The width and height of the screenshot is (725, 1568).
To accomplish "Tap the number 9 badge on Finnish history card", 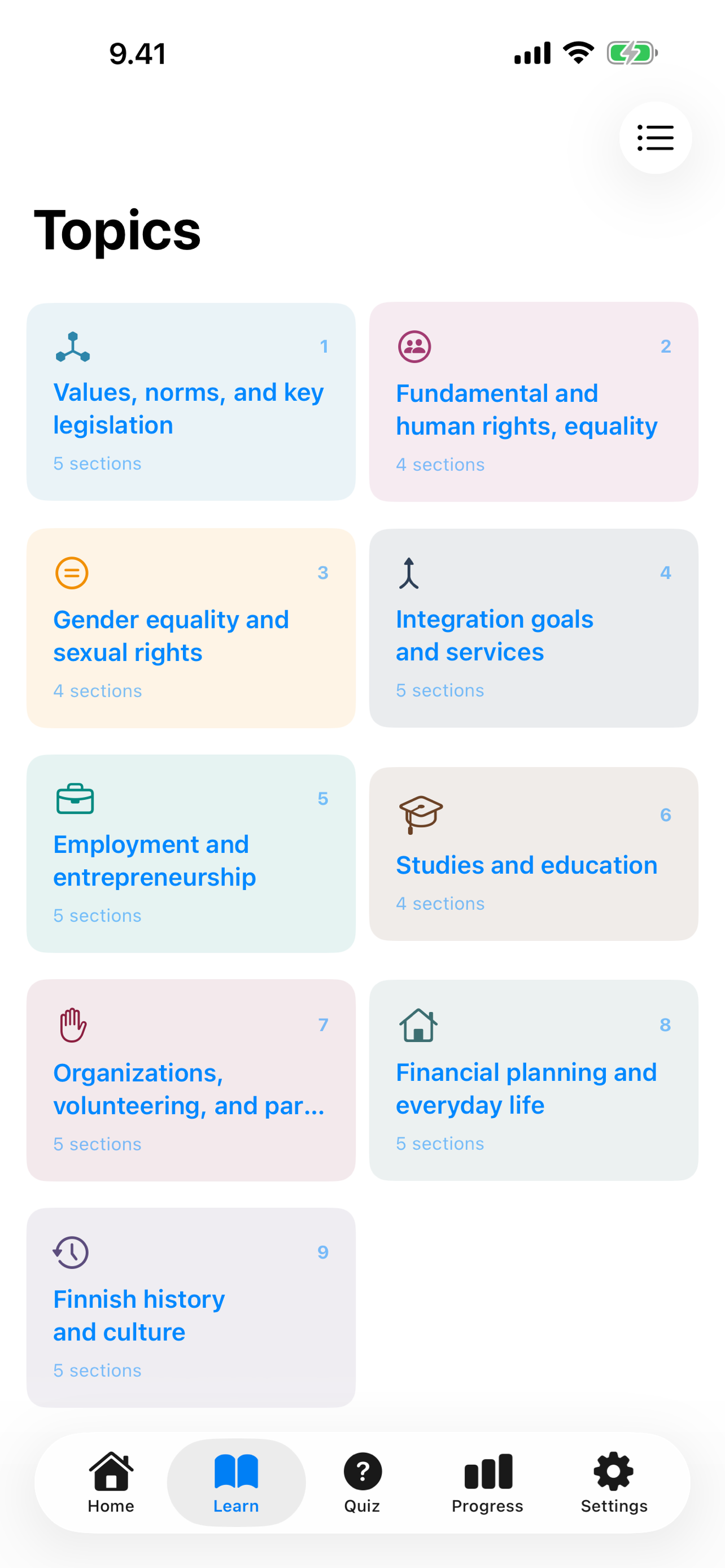I will [323, 1252].
